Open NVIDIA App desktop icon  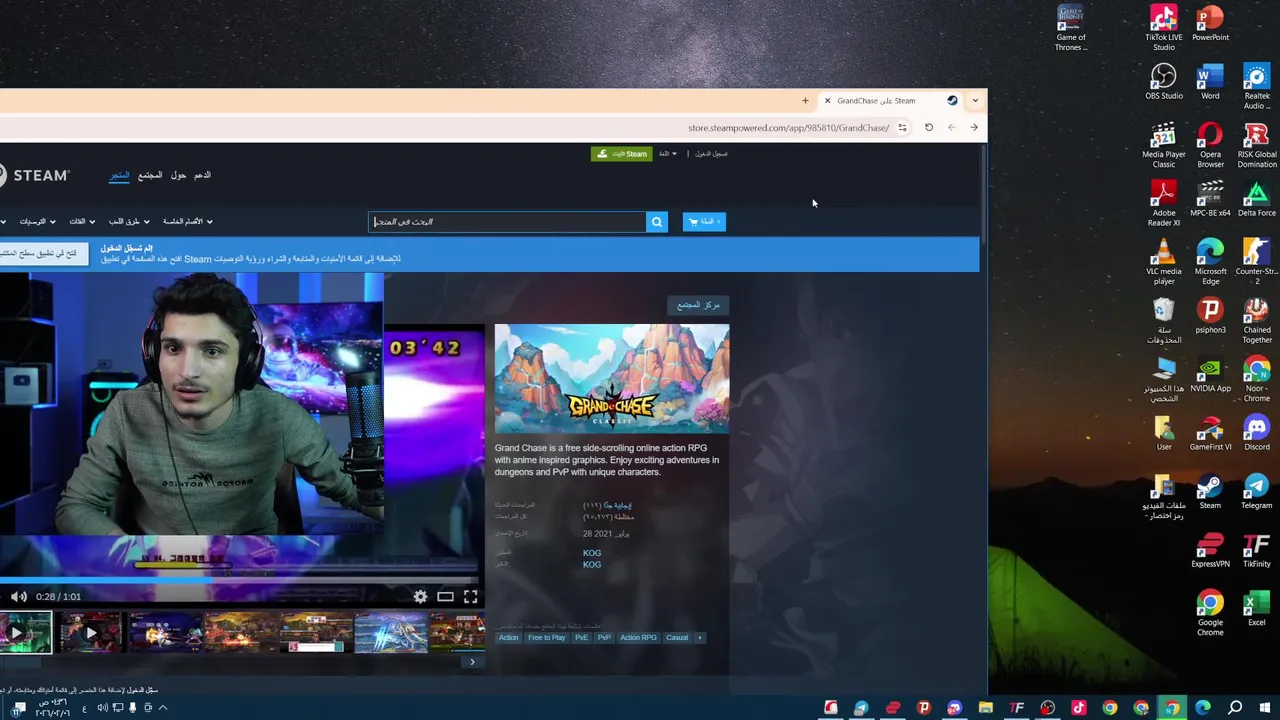pos(1210,375)
